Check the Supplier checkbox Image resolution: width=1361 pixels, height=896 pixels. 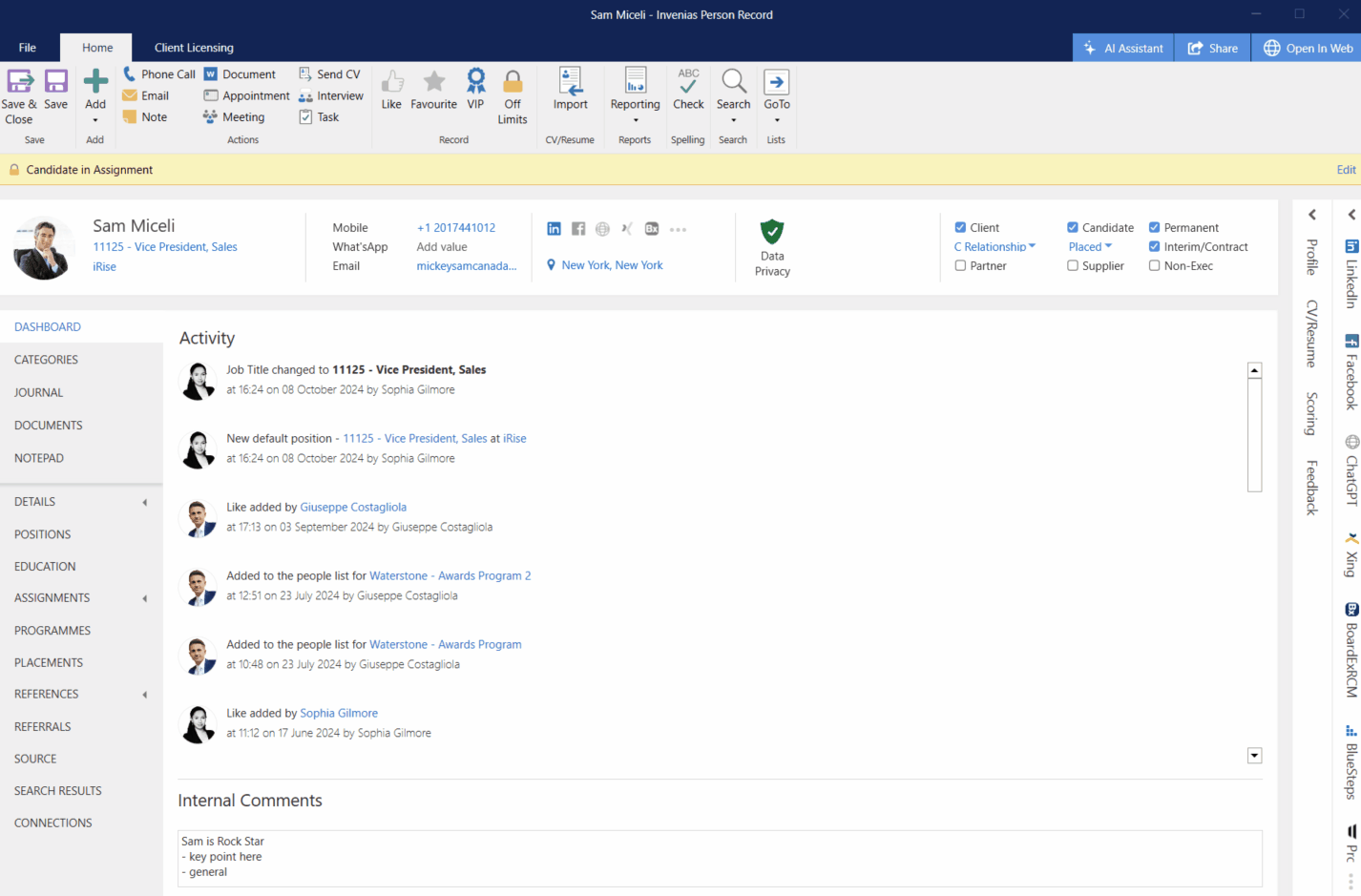(1073, 265)
